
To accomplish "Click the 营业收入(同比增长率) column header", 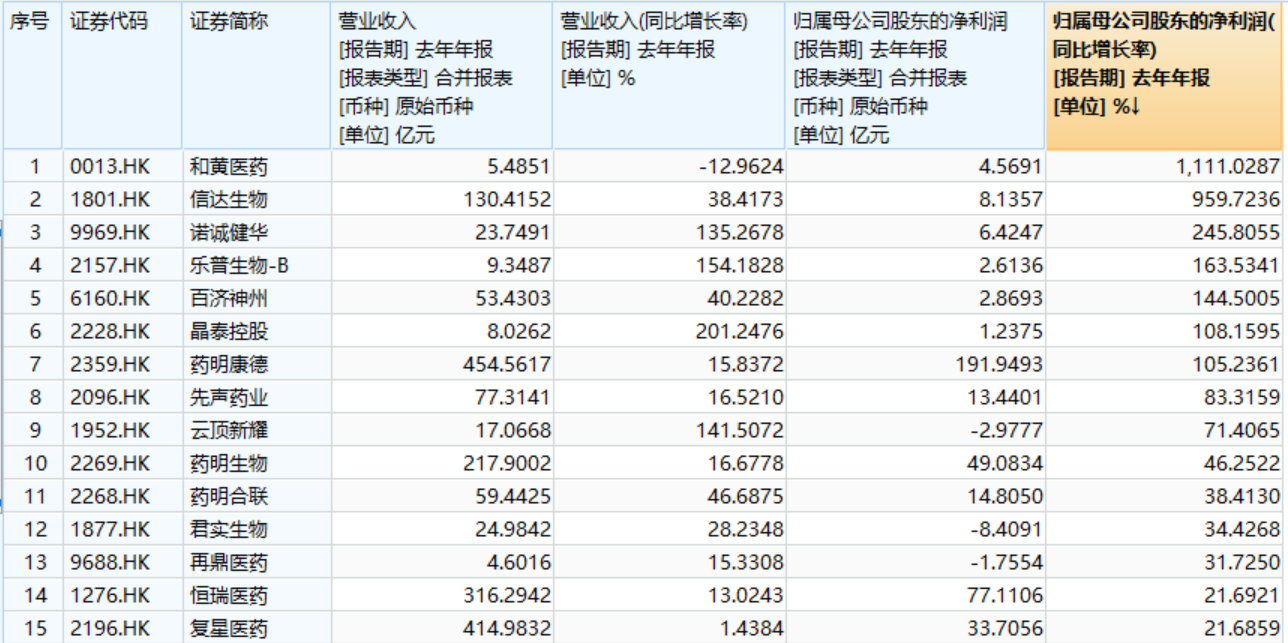I will pyautogui.click(x=668, y=50).
